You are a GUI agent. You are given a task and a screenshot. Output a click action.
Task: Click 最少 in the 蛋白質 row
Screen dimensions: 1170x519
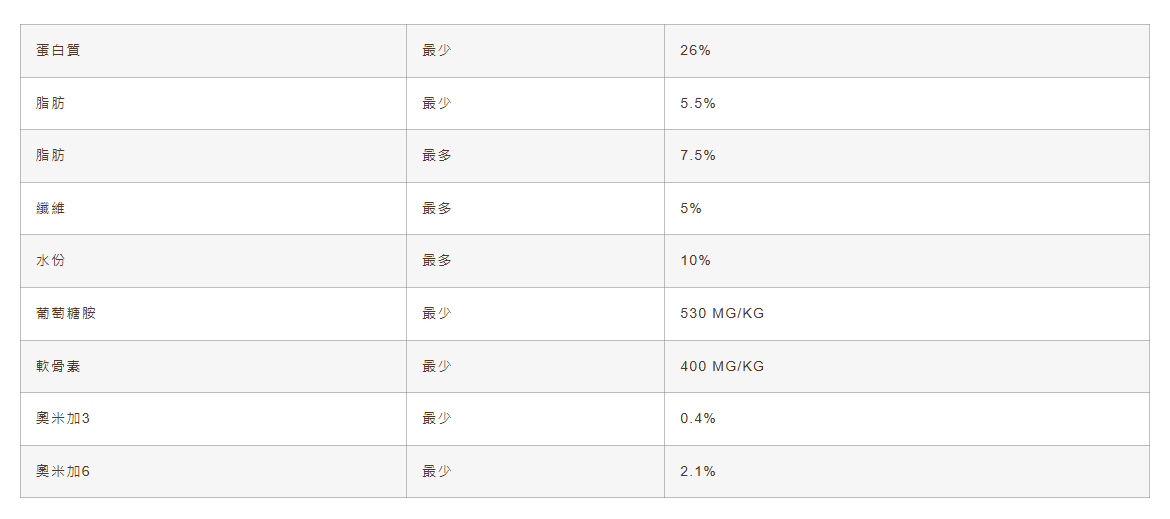tap(437, 50)
